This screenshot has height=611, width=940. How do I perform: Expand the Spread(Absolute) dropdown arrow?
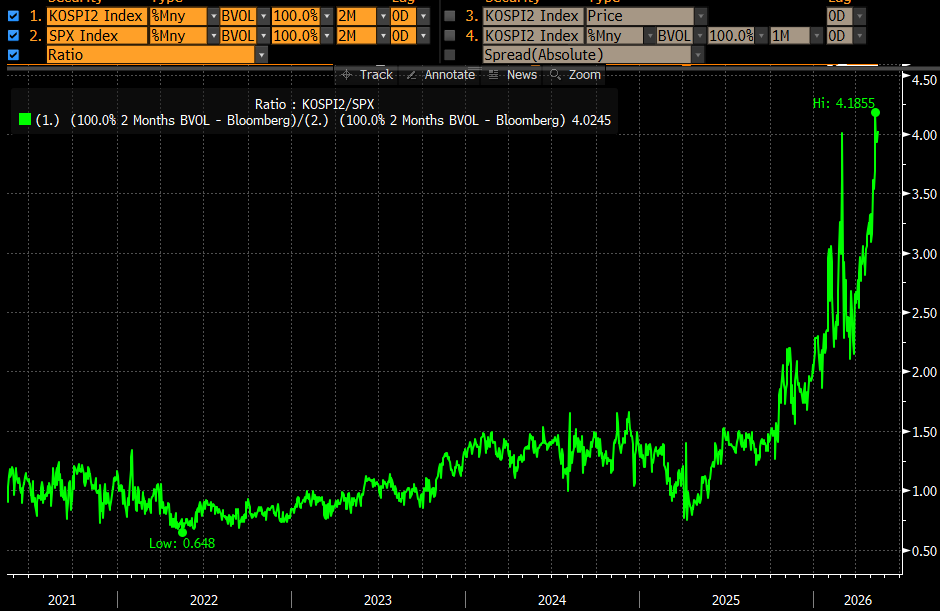[697, 55]
